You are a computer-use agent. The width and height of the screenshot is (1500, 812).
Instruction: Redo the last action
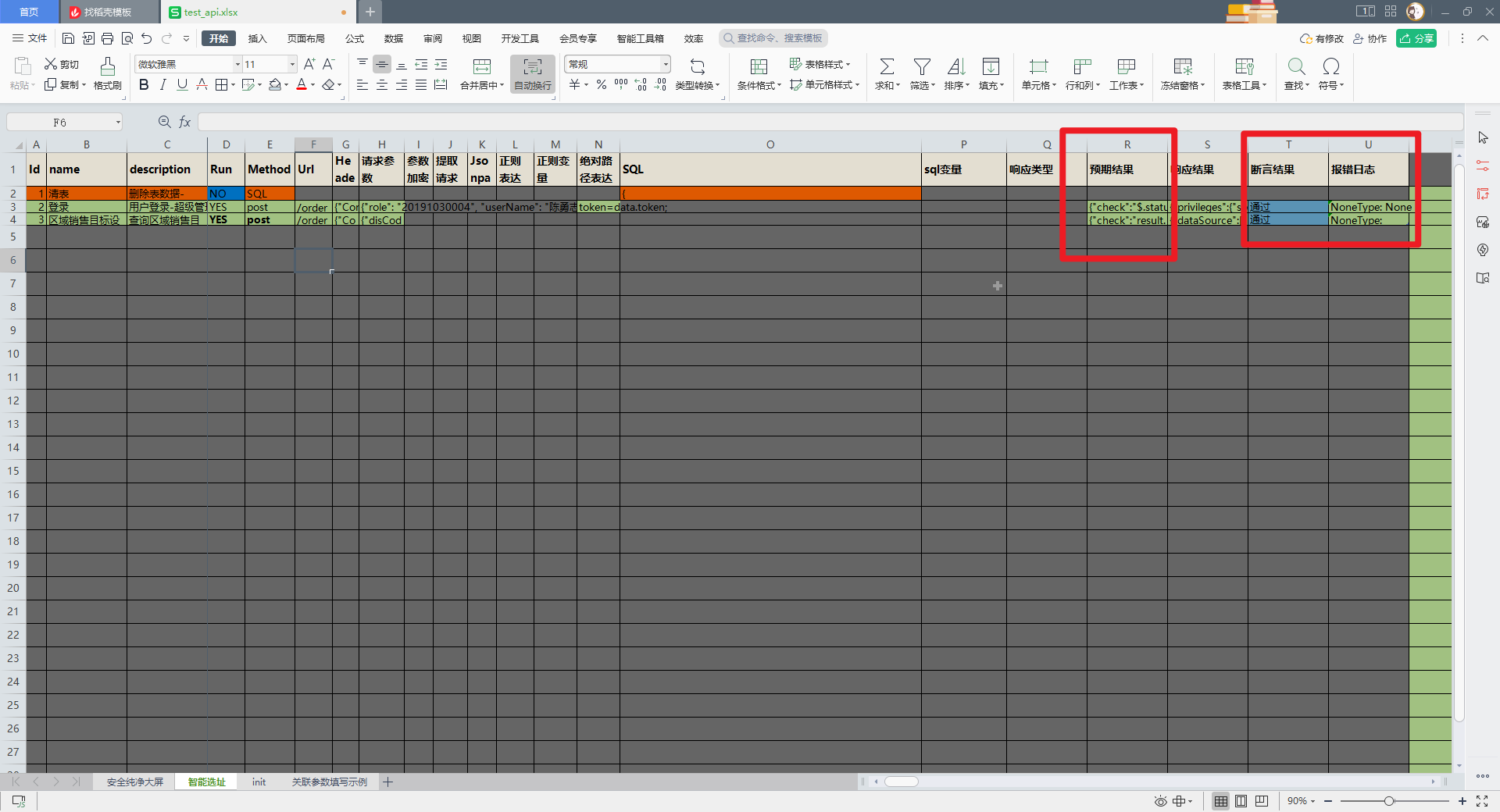tap(166, 38)
